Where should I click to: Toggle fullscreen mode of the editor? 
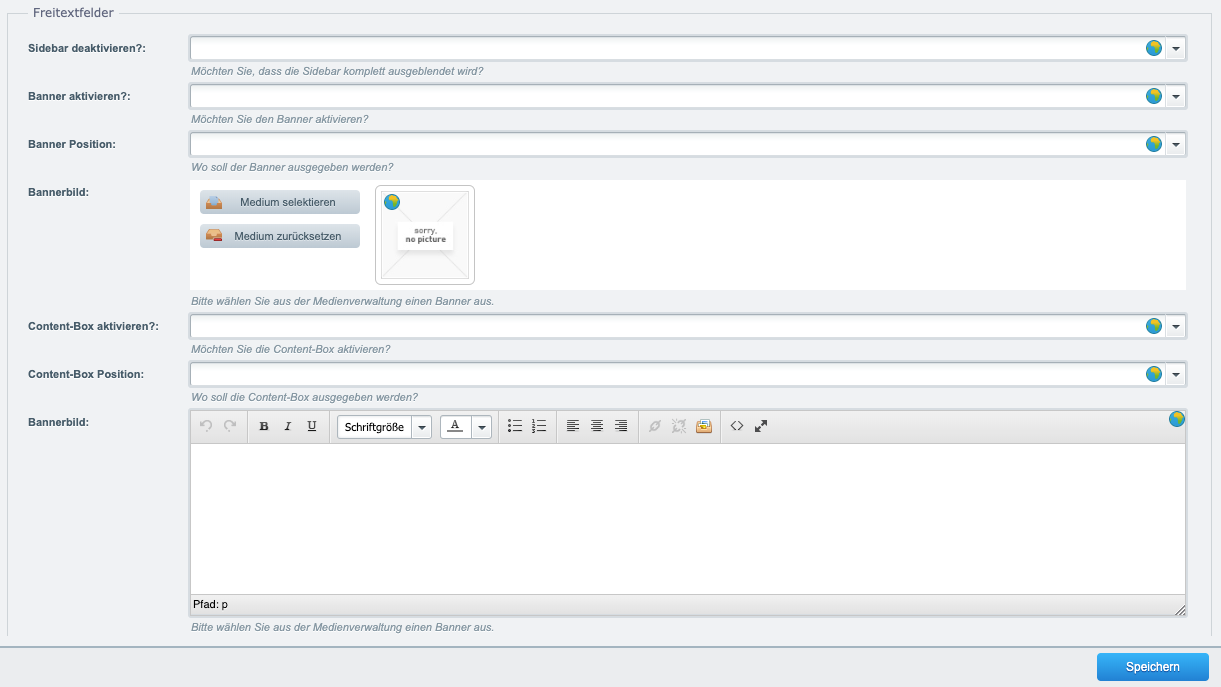761,426
